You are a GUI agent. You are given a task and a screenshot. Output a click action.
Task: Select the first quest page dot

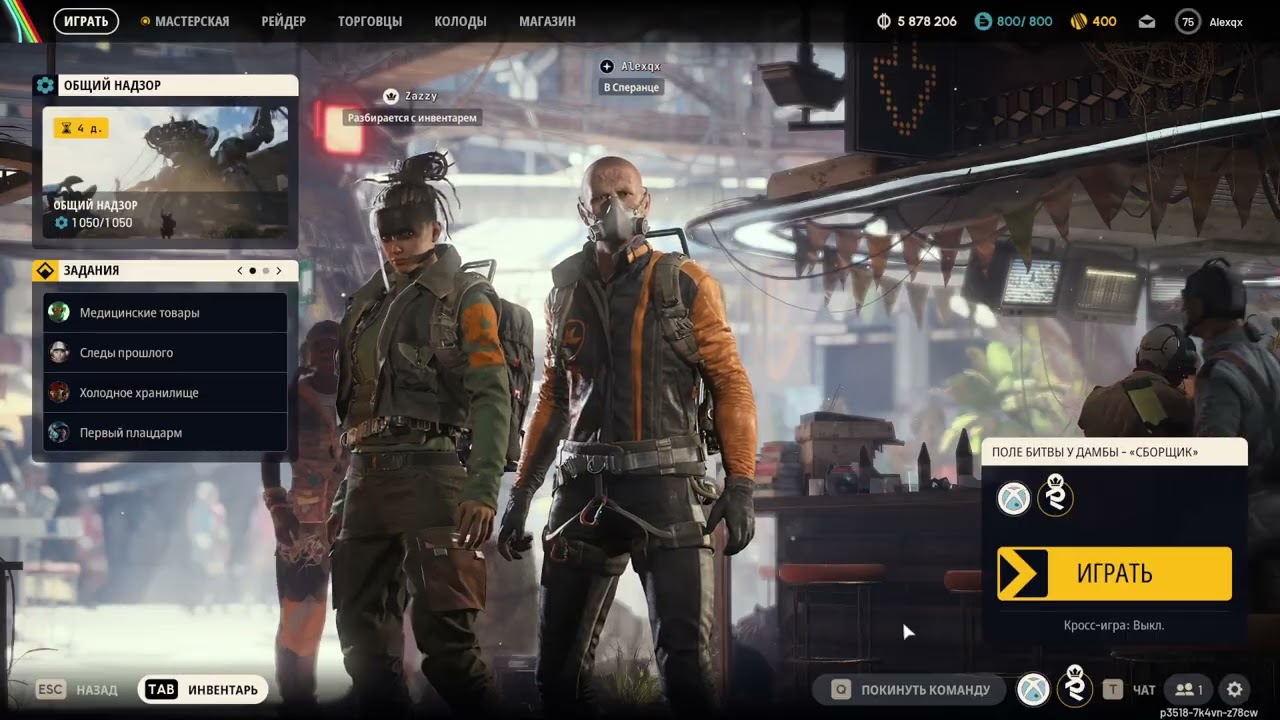252,270
